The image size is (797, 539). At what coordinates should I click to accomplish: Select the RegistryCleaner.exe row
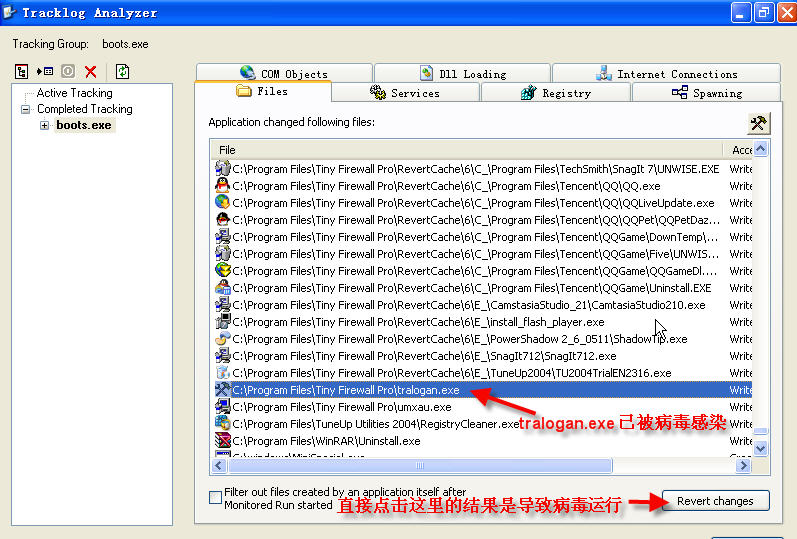click(x=482, y=424)
